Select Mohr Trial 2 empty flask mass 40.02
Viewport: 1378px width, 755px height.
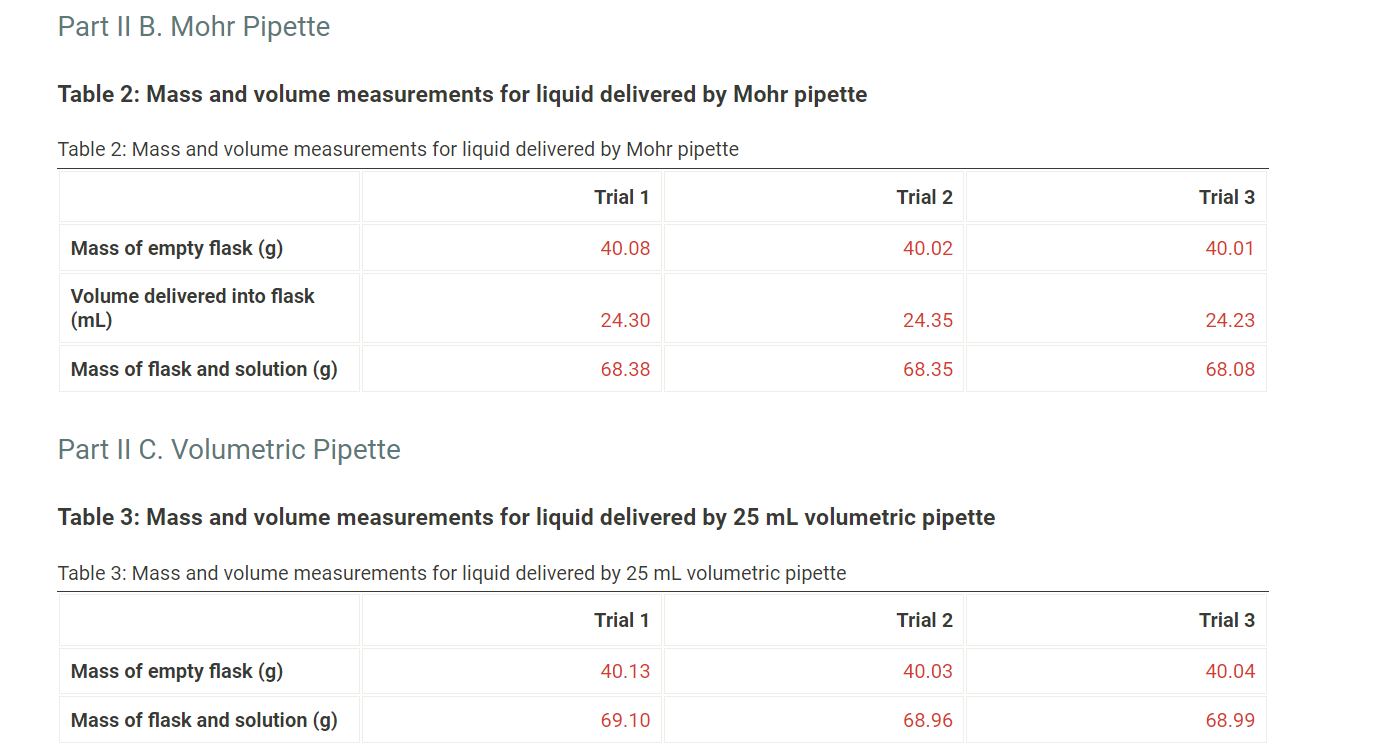point(928,248)
